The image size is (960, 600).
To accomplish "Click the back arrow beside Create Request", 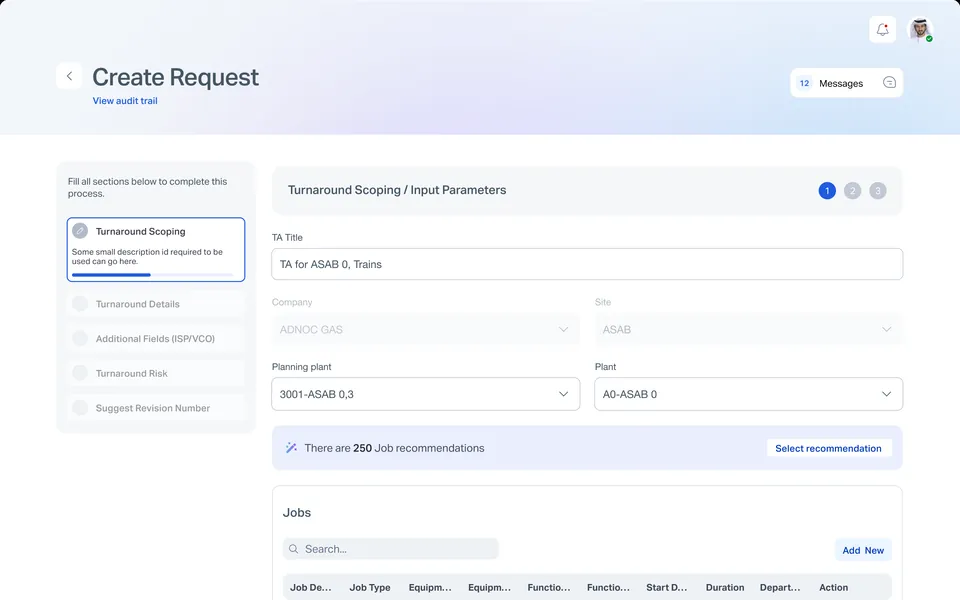I will click(x=69, y=76).
